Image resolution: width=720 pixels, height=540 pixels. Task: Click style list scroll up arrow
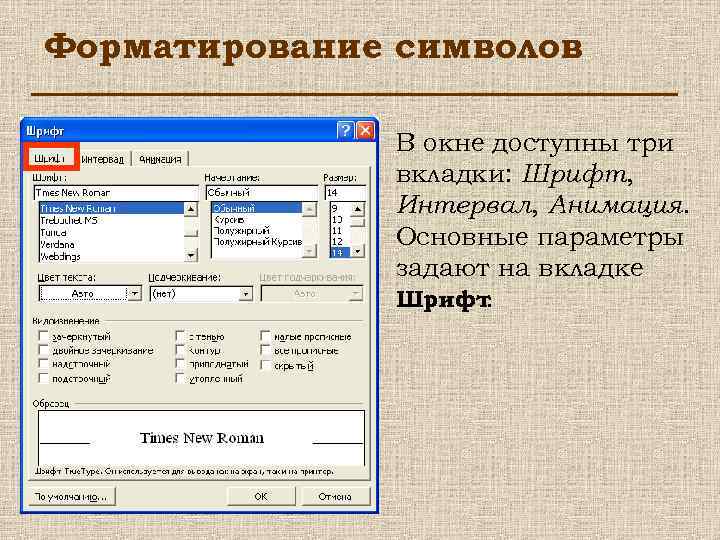310,209
